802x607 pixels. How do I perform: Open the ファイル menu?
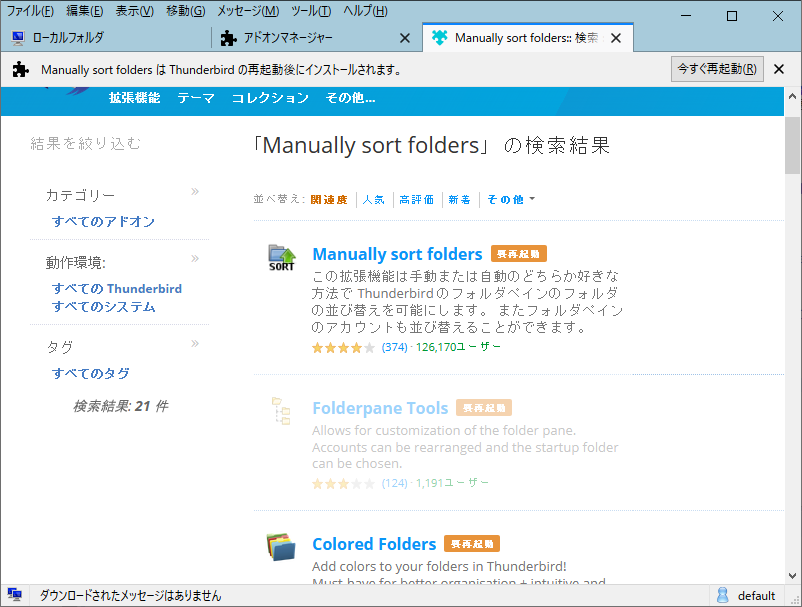tap(30, 11)
